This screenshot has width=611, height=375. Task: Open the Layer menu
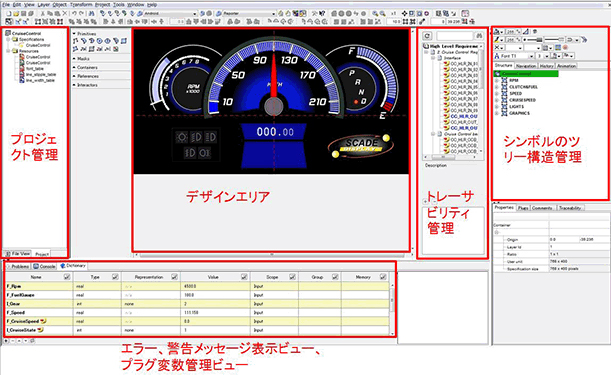pyautogui.click(x=43, y=5)
